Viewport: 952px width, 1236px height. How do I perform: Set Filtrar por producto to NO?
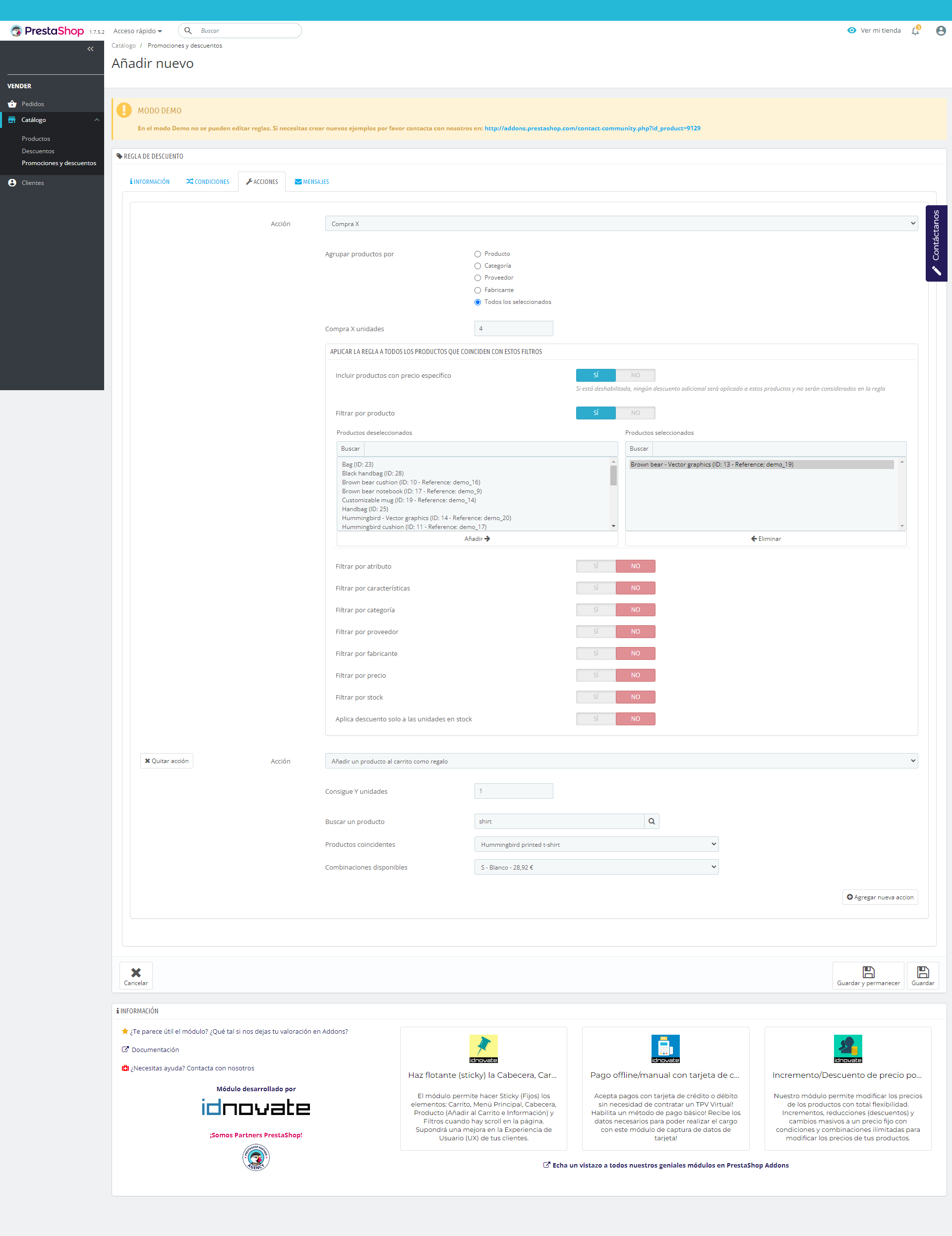(x=635, y=413)
